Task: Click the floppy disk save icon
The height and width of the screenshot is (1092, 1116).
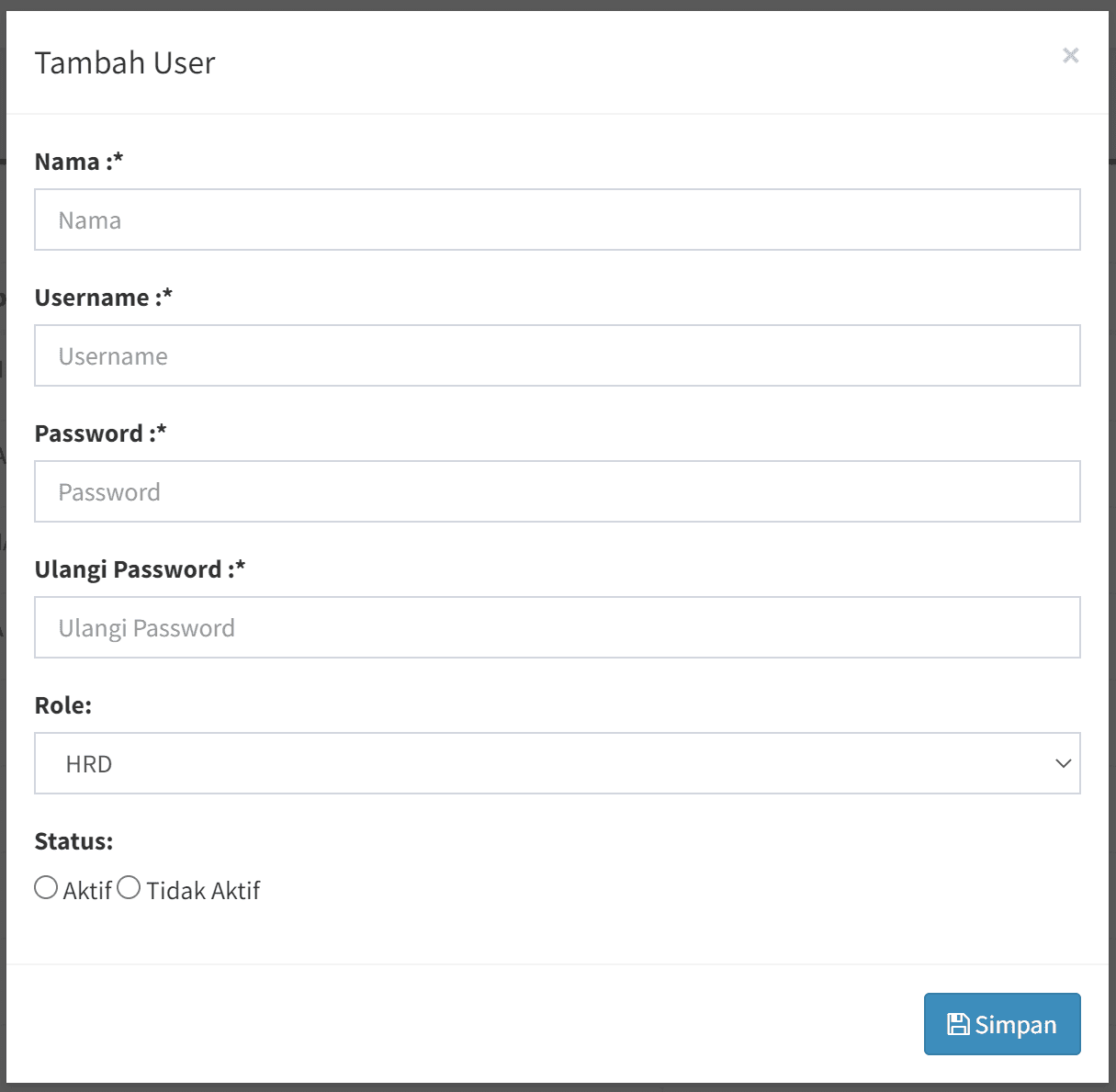Action: pos(958,1024)
